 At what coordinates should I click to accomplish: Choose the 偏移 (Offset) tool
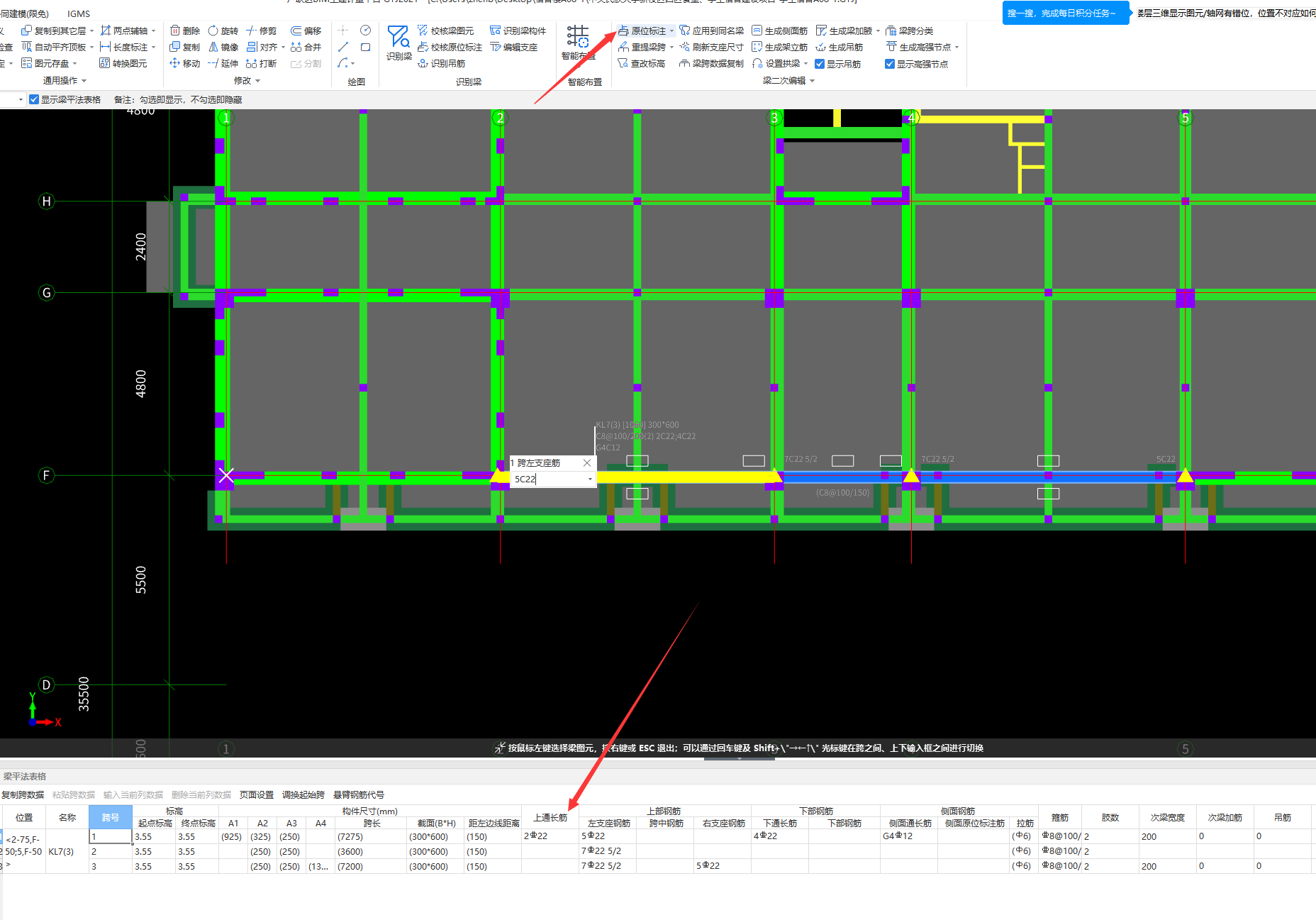[x=306, y=31]
